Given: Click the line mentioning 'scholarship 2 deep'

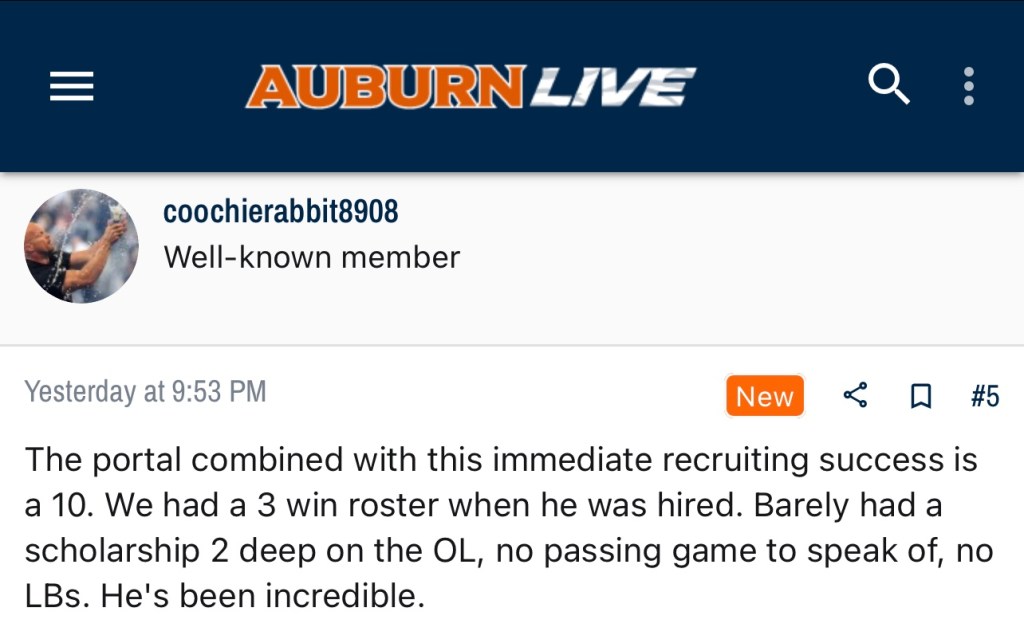Looking at the screenshot, I should [x=200, y=551].
